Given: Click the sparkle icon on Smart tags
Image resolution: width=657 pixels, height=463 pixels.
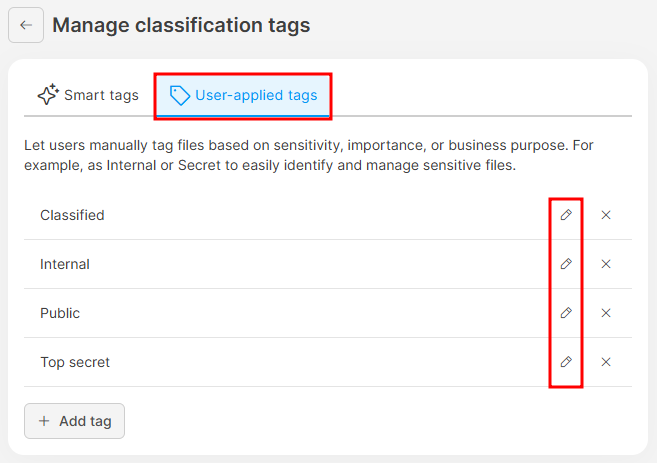Looking at the screenshot, I should pyautogui.click(x=47, y=96).
